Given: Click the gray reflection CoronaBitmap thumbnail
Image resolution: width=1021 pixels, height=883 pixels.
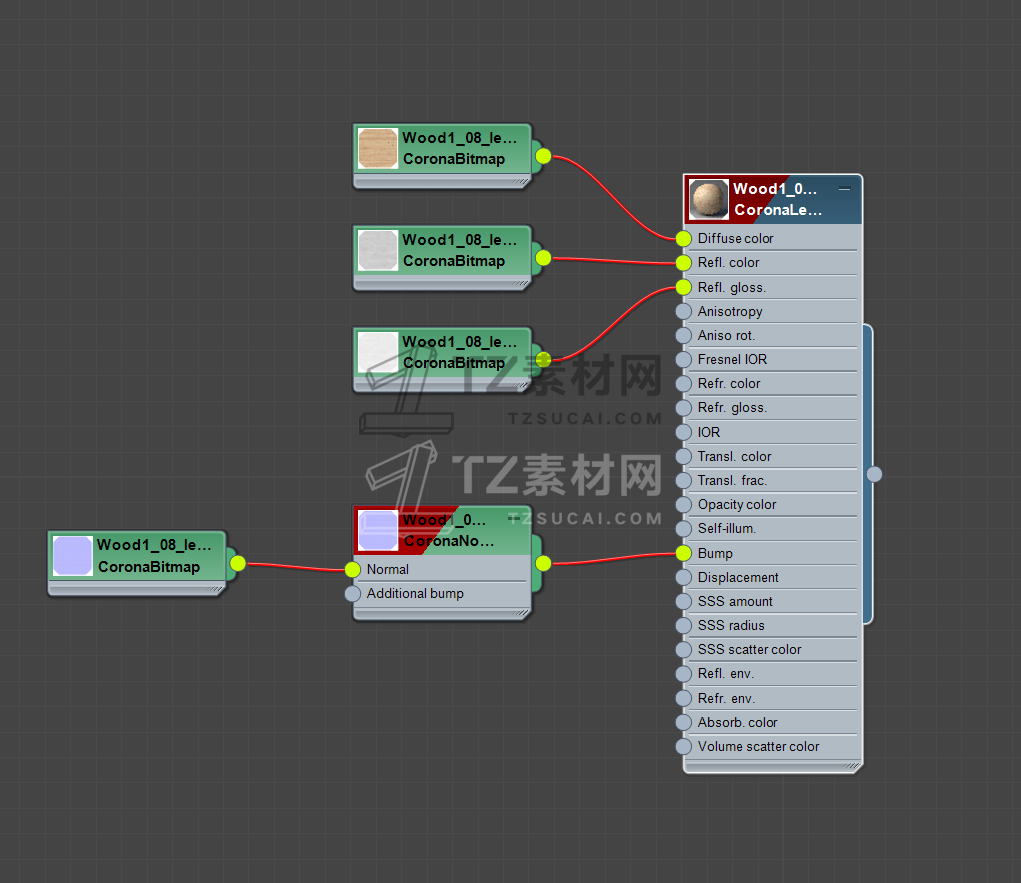Looking at the screenshot, I should coord(378,250).
